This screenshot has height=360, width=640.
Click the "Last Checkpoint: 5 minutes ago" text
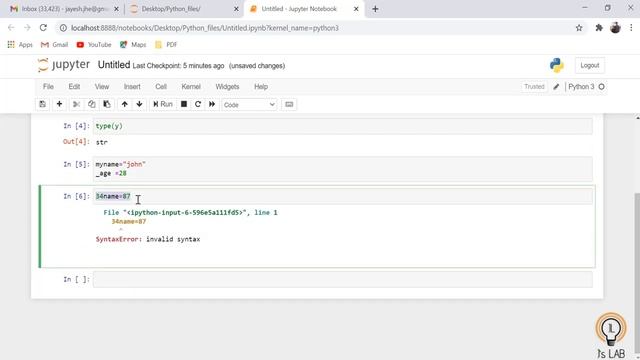point(178,66)
